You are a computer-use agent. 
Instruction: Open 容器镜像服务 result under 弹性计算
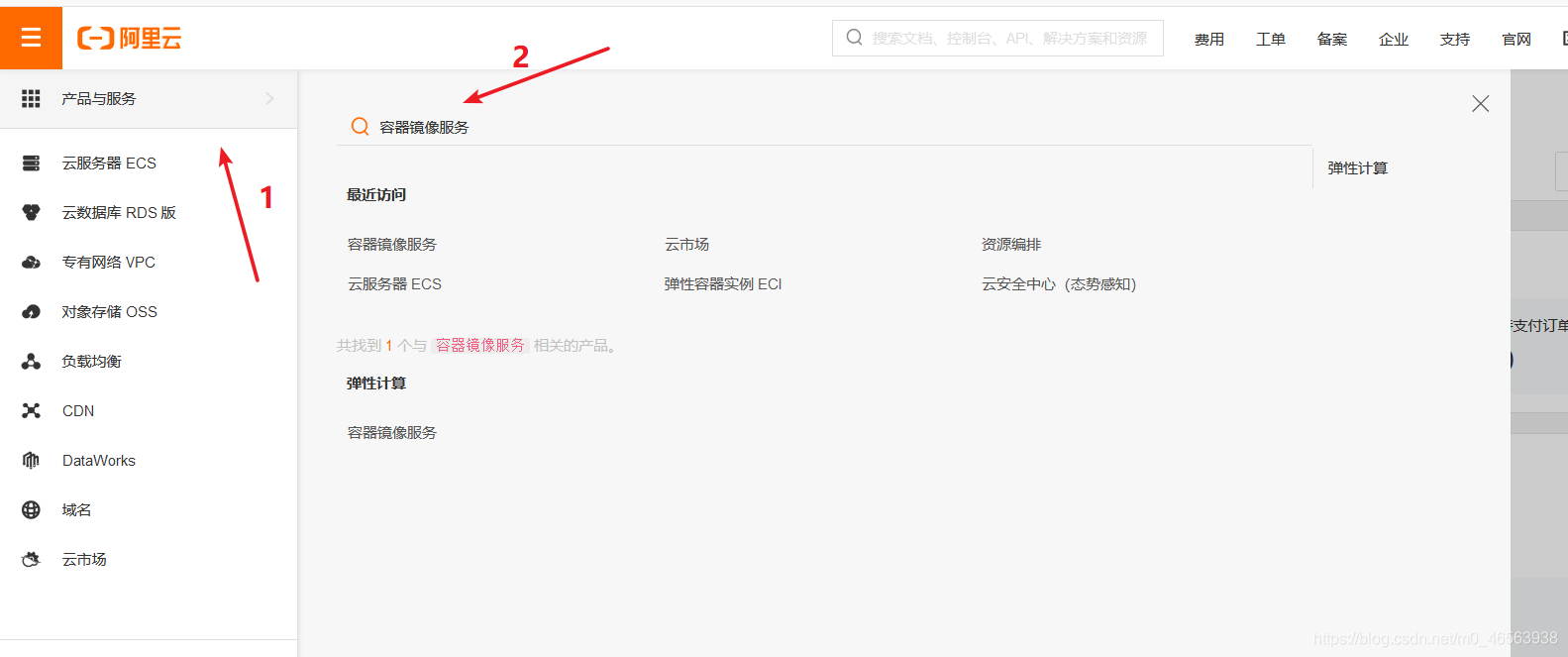392,432
